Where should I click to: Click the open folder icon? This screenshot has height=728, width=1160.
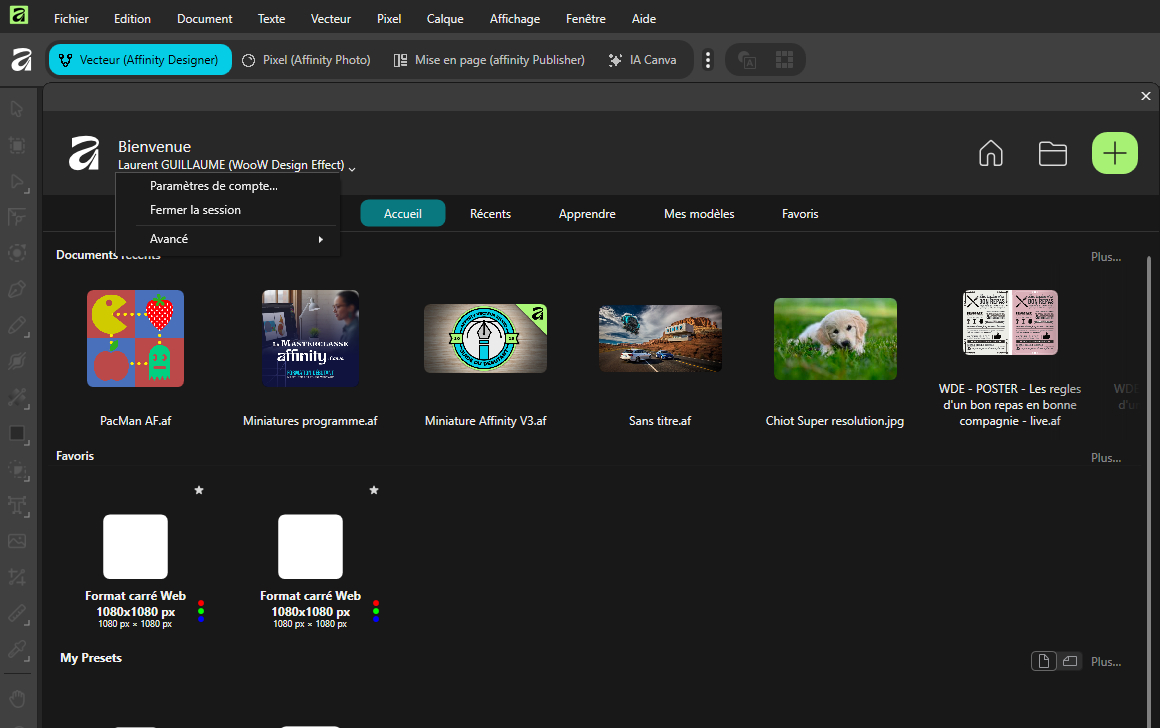click(x=1052, y=153)
